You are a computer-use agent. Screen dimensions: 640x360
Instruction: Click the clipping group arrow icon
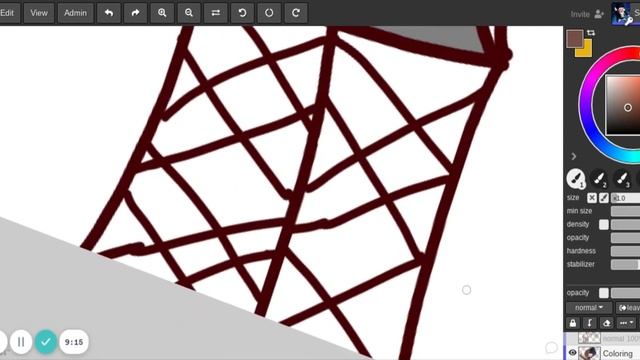[589, 323]
